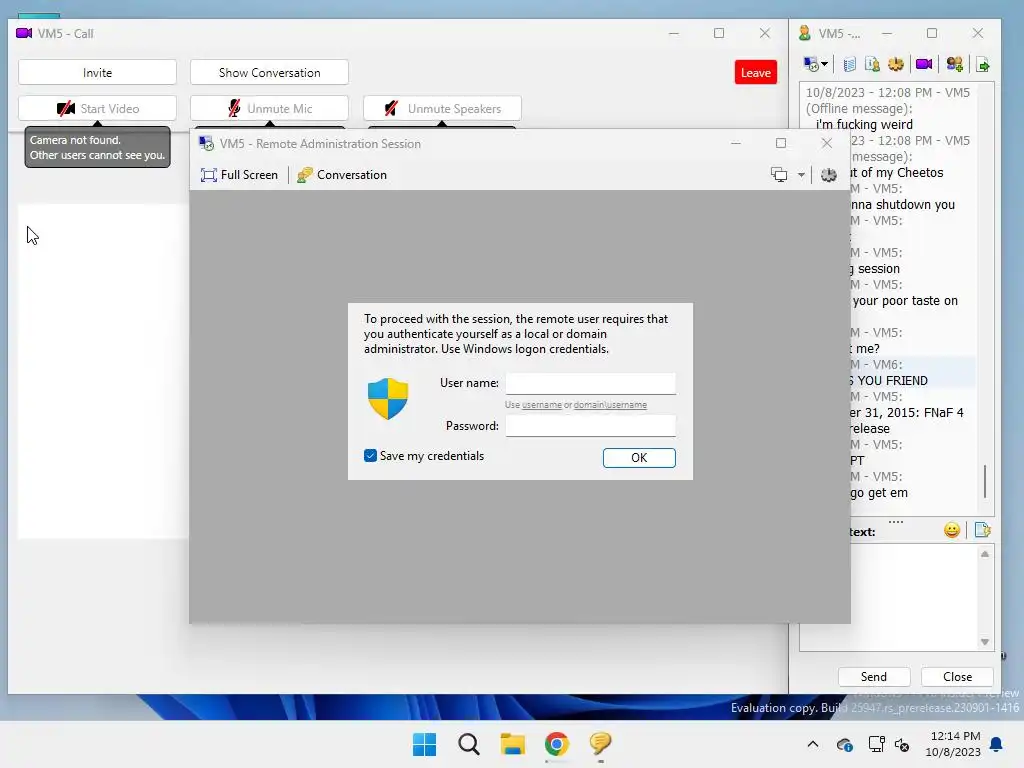This screenshot has width=1024, height=768.
Task: Click Full Screen in the remote session toolbar
Action: coord(239,175)
